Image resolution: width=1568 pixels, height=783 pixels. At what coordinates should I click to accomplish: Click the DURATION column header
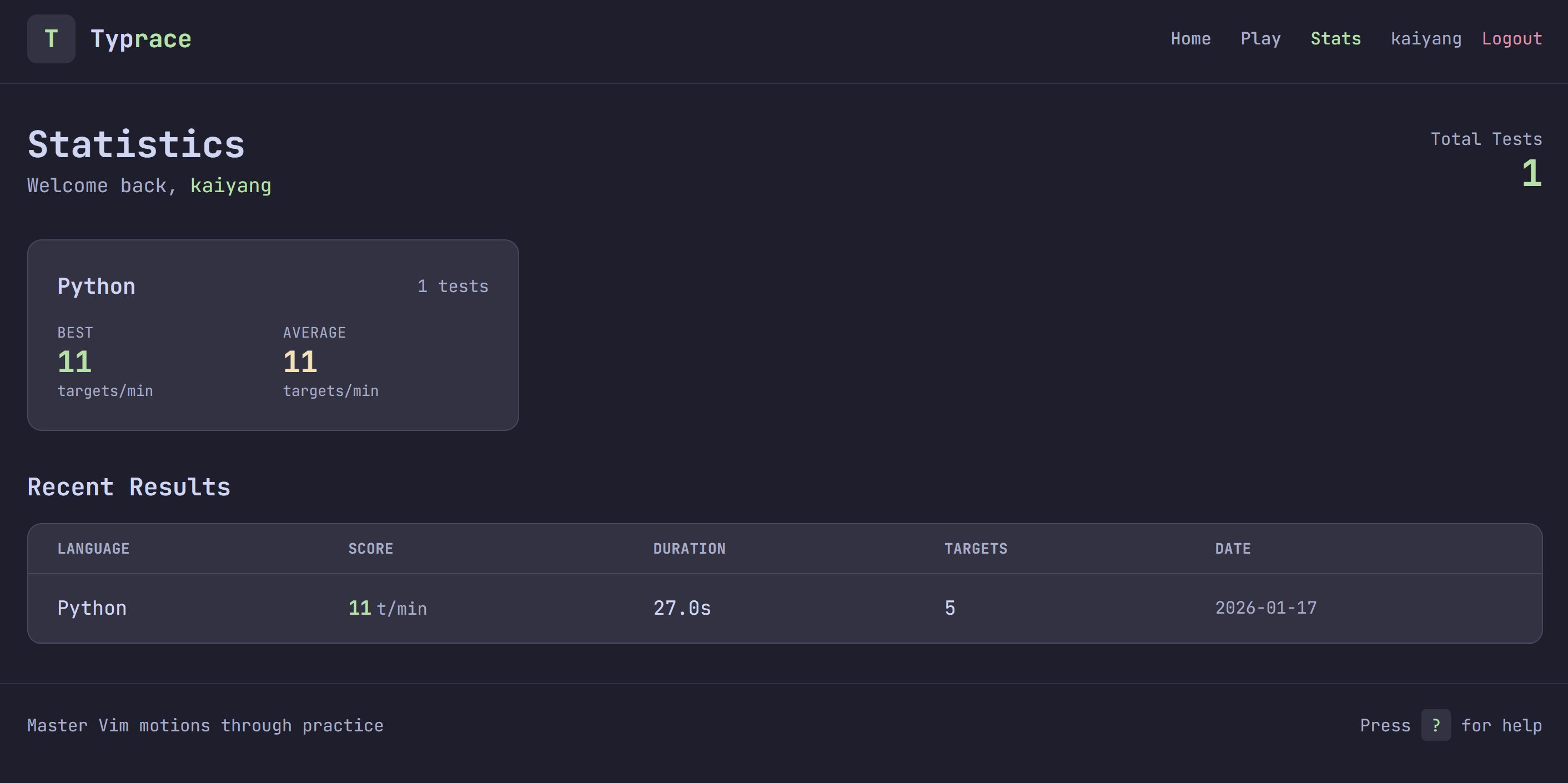click(x=689, y=549)
